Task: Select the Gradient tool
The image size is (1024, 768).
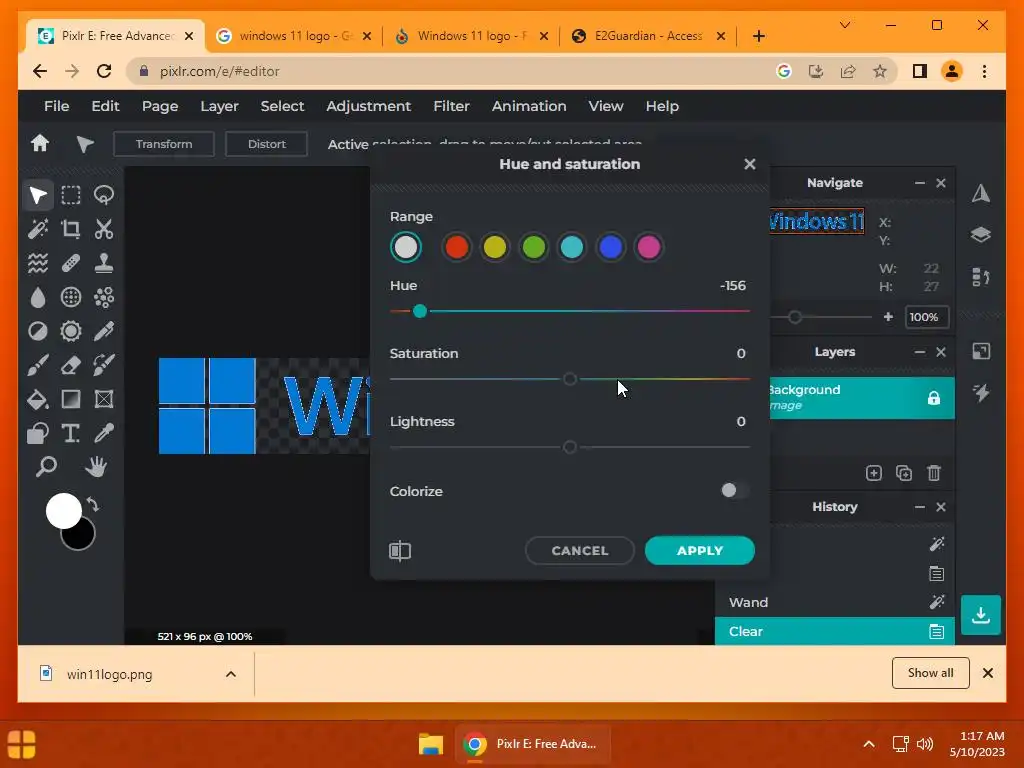Action: pos(71,399)
